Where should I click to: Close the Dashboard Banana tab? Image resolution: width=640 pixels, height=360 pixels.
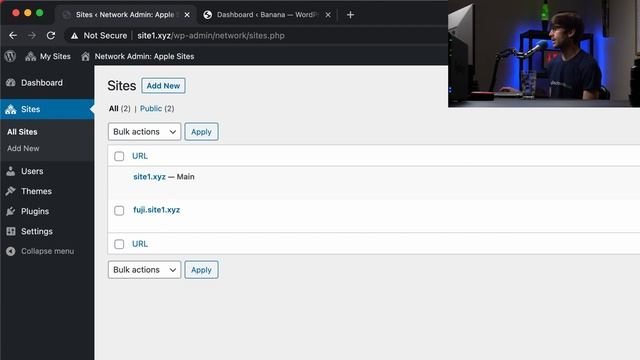click(x=328, y=15)
